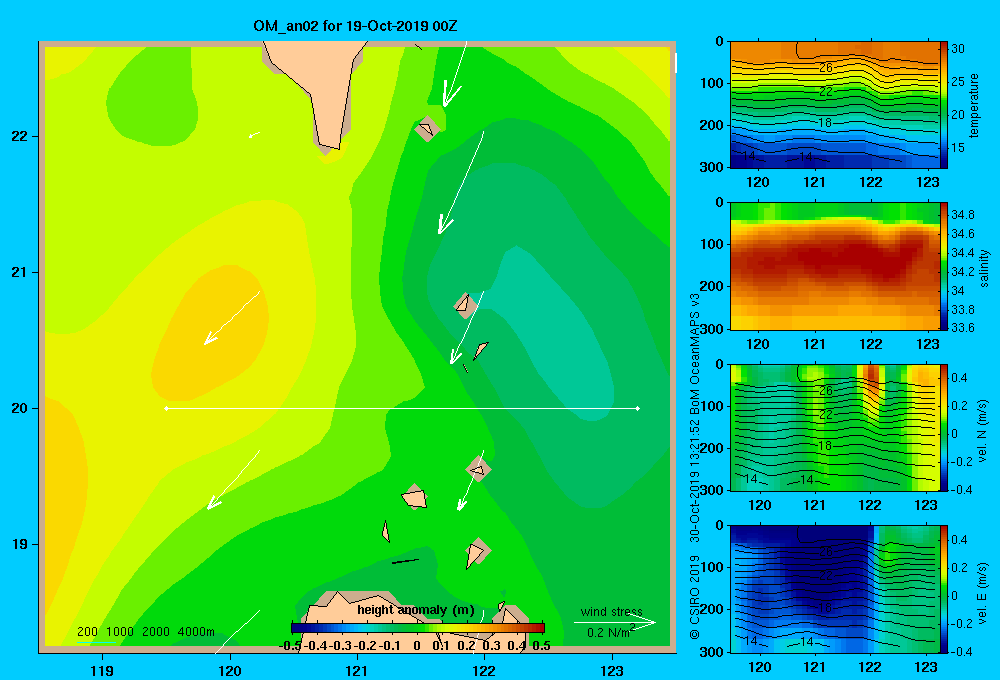Click the 'wind stress' legend label
Screen dimensions: 1000x680
[x=612, y=612]
